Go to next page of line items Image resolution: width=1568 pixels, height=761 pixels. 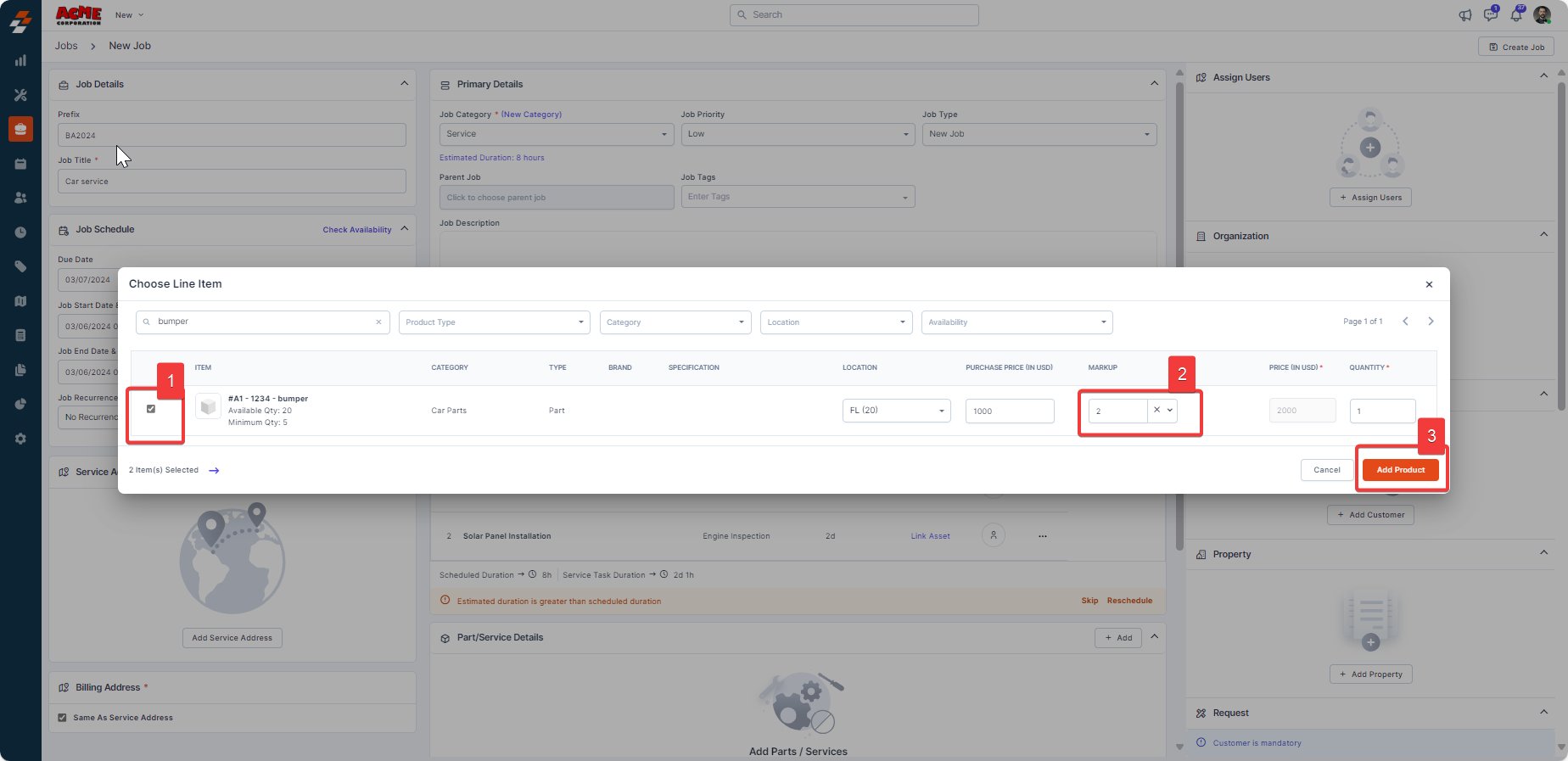[x=1431, y=322]
